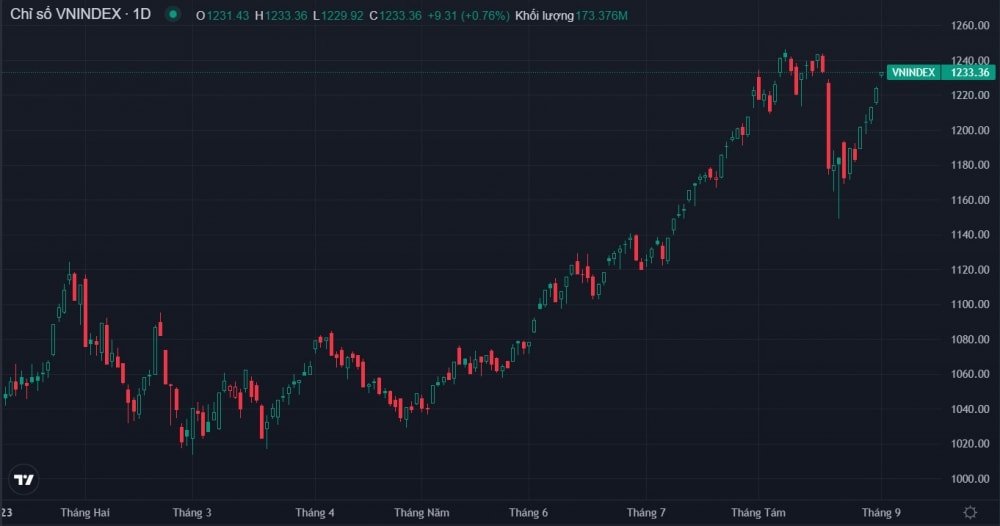Click the 1140.00 price axis label

[970, 235]
